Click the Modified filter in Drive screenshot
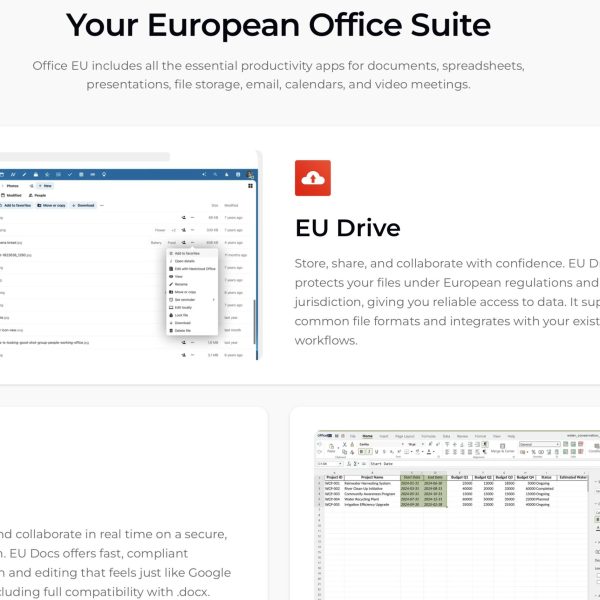600x600 pixels. [12, 196]
